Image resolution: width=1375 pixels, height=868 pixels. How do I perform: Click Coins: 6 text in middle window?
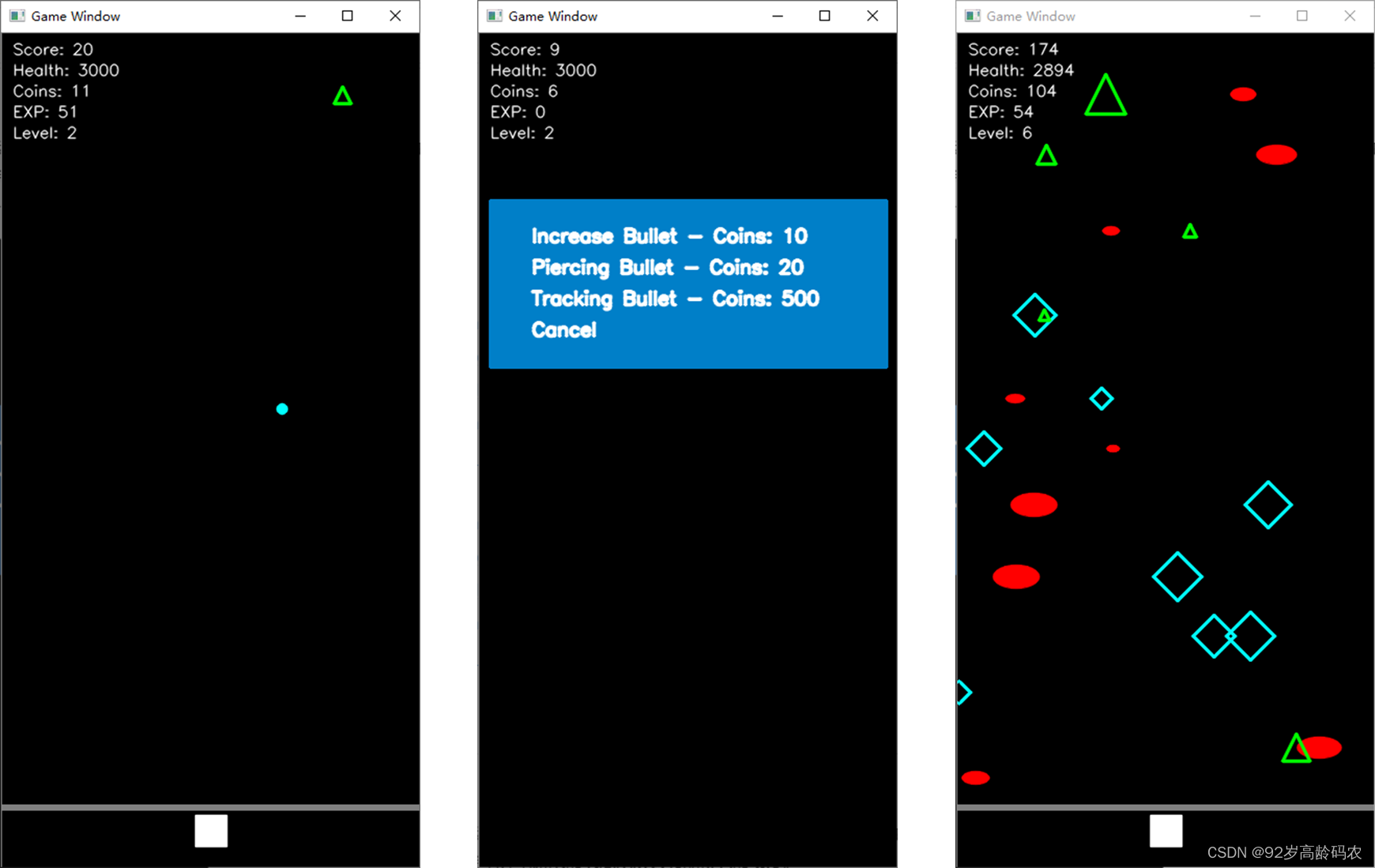[524, 91]
